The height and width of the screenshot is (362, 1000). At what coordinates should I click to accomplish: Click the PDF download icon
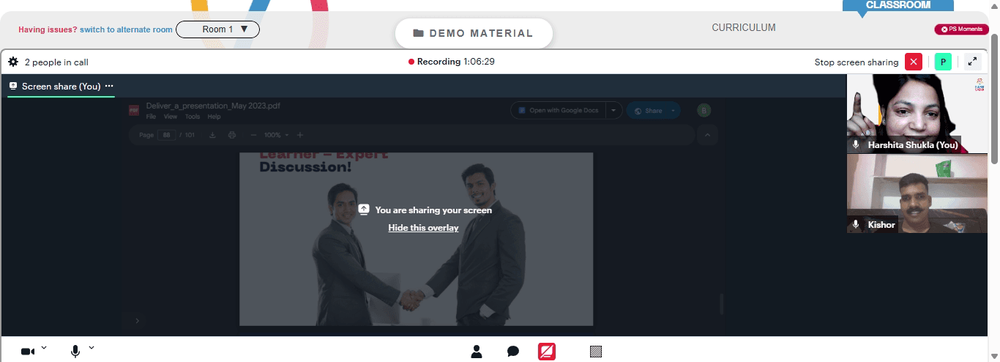pyautogui.click(x=213, y=135)
